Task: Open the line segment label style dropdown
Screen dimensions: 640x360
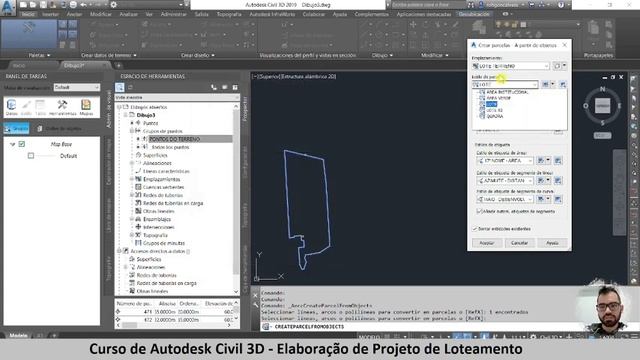Action: pos(505,180)
